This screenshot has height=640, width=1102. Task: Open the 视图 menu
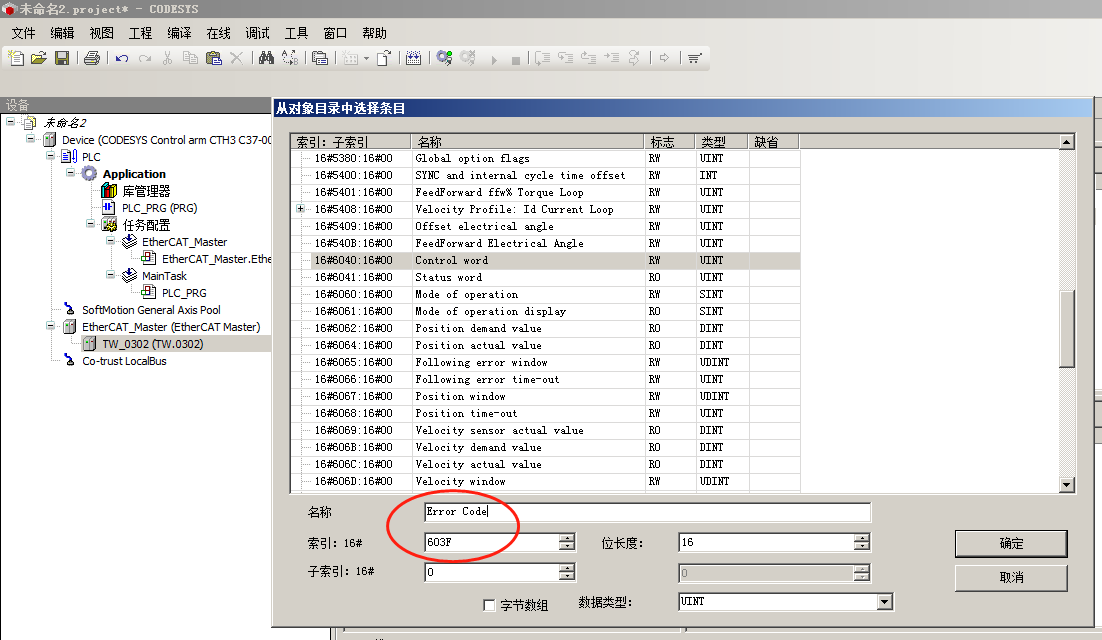coord(101,33)
